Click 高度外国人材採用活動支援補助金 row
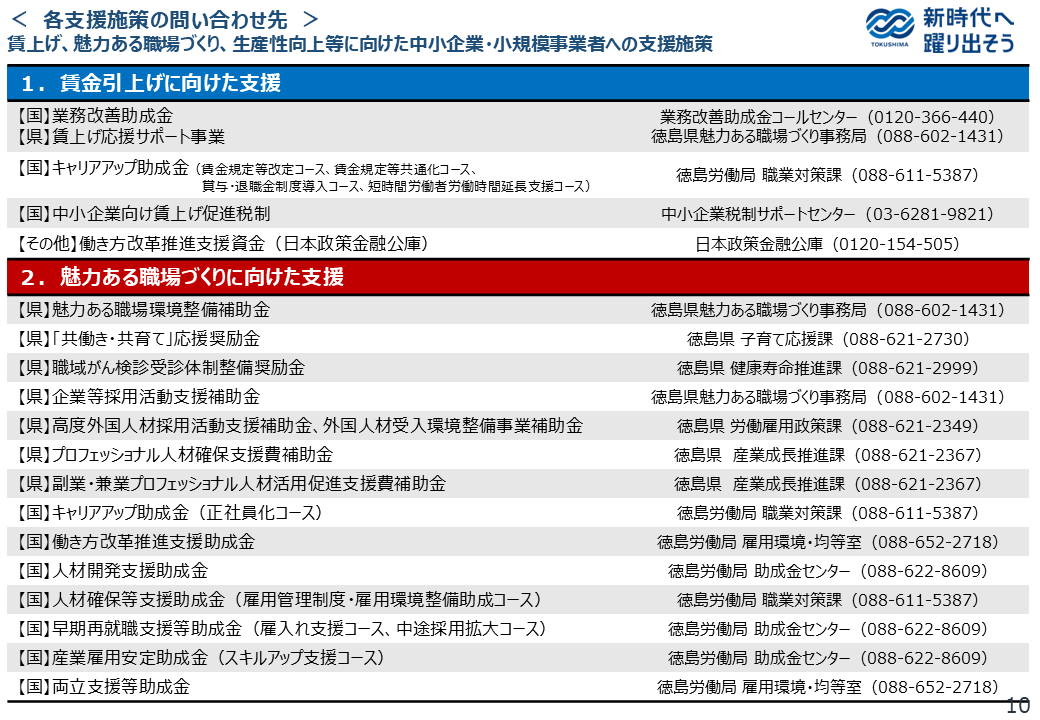Viewport: 1040px width, 720px height. point(518,426)
